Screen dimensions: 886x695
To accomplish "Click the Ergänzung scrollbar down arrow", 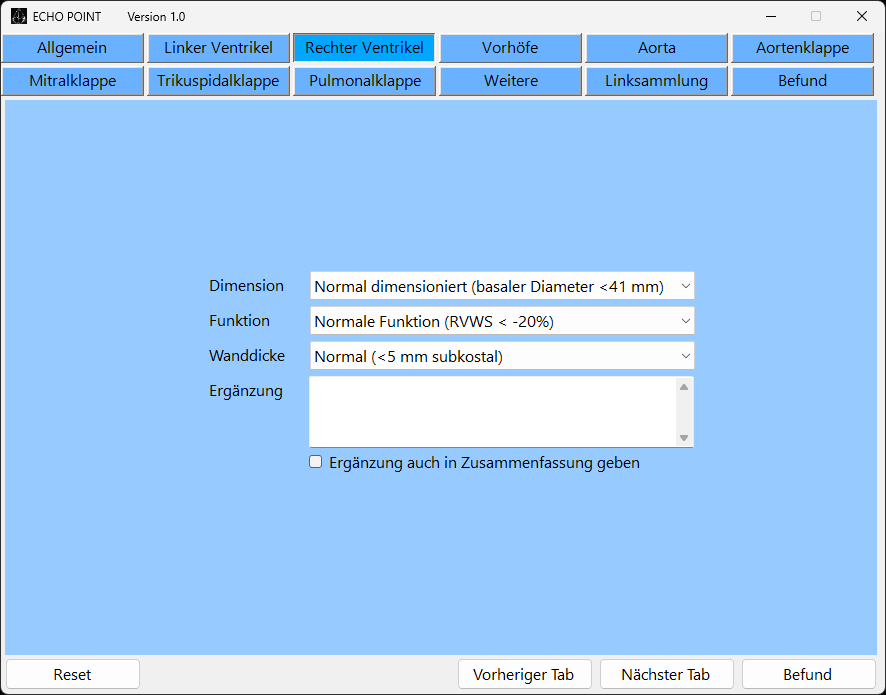I will (684, 437).
